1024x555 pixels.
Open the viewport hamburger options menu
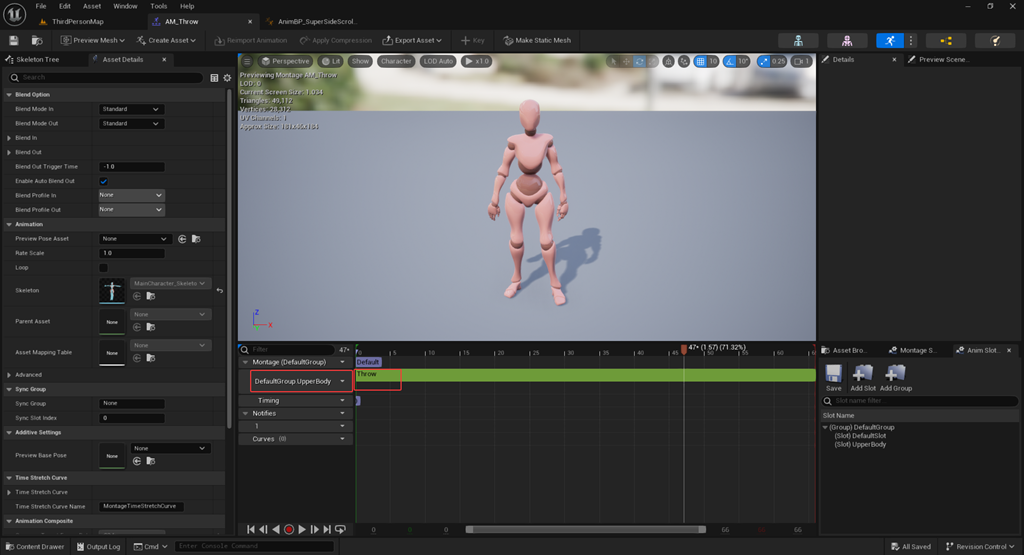point(247,61)
